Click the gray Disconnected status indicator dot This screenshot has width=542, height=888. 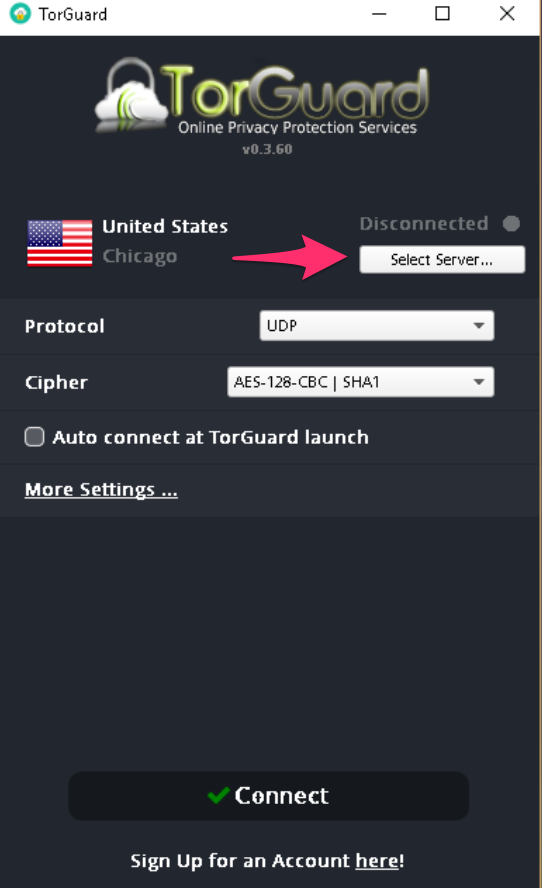coord(511,224)
